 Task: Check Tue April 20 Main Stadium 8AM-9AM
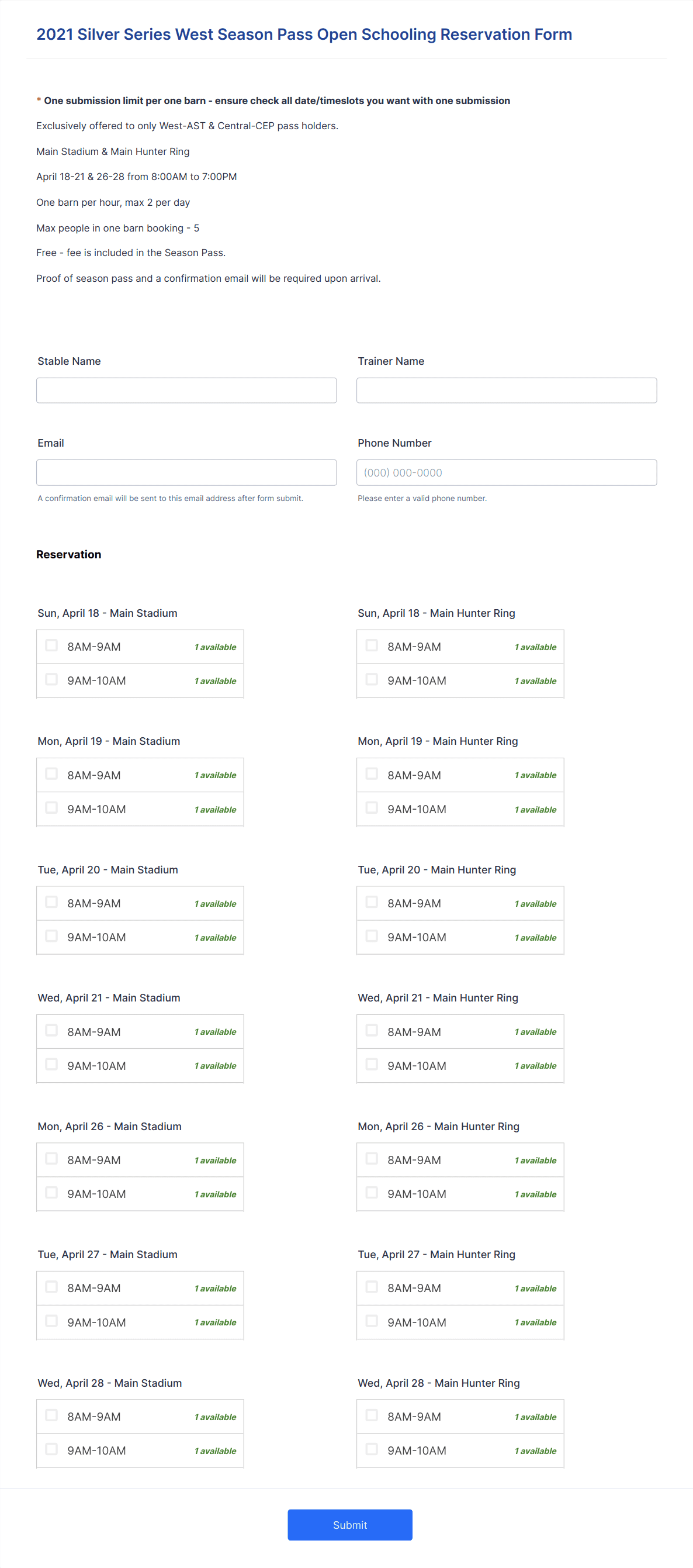coord(52,902)
